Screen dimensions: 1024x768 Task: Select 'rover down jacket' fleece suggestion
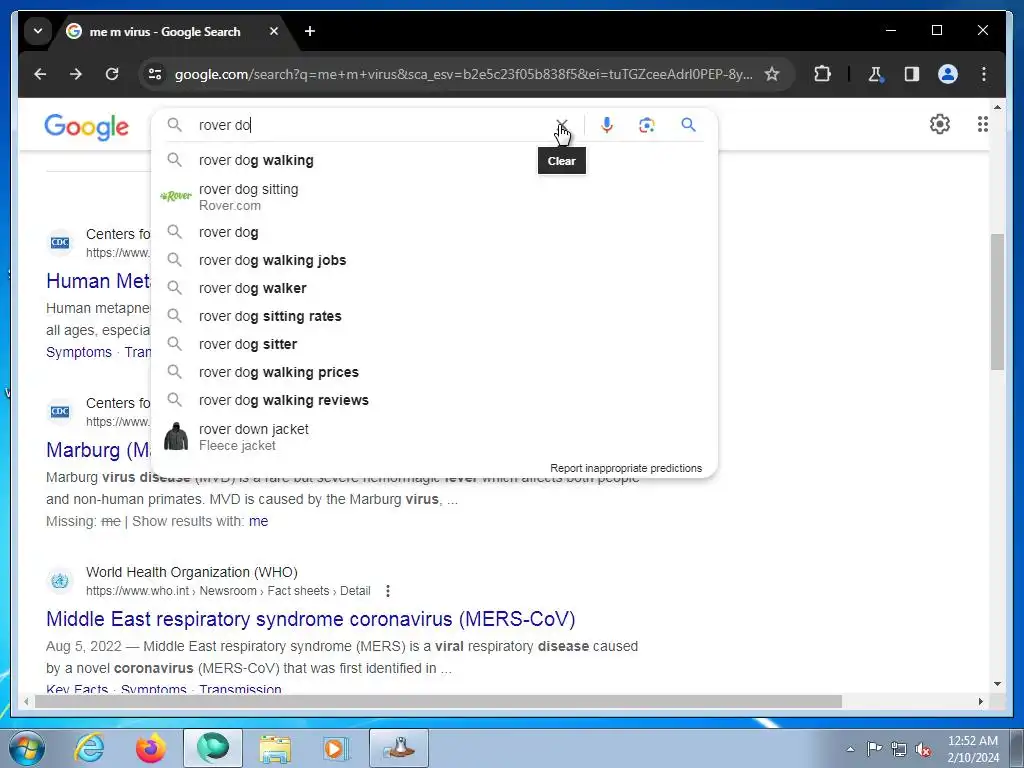(x=434, y=437)
